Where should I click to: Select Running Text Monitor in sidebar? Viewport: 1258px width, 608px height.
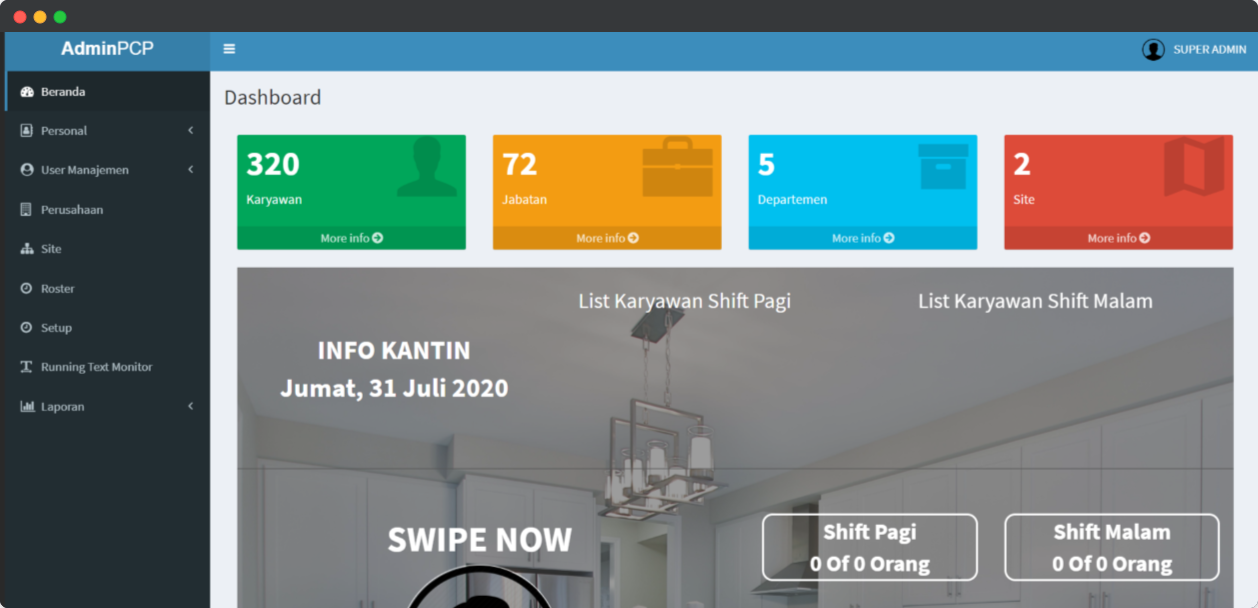96,367
